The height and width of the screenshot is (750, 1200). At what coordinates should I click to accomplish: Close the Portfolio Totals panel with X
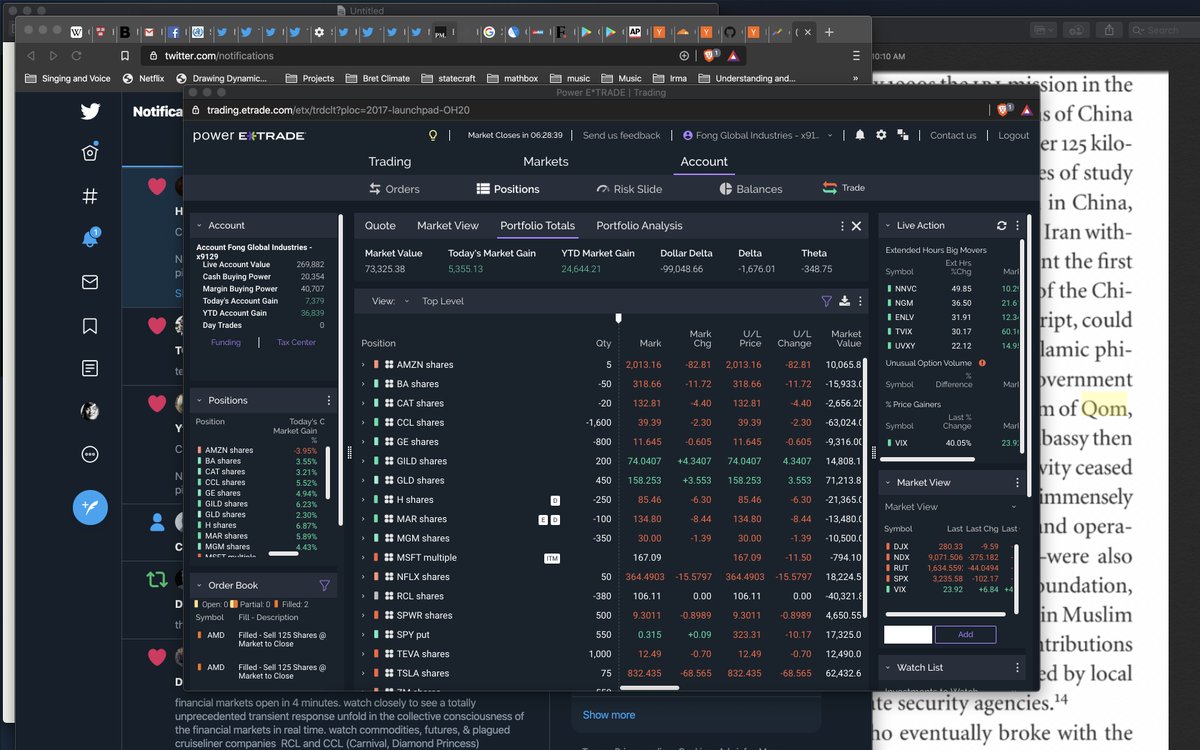[x=856, y=226]
